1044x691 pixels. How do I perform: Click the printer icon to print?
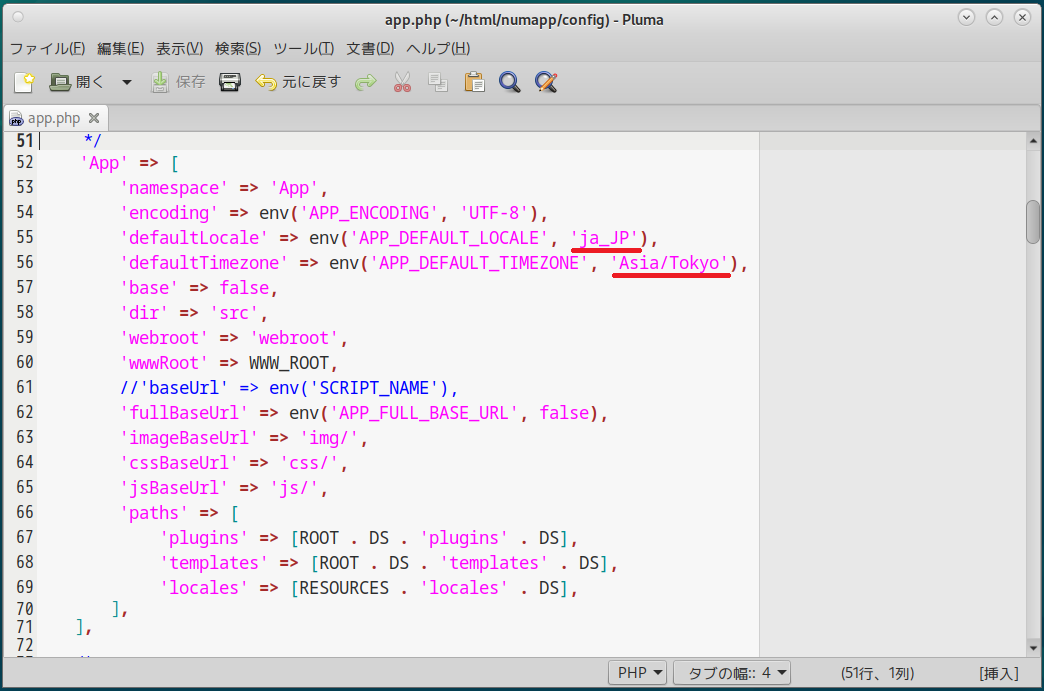(x=230, y=82)
